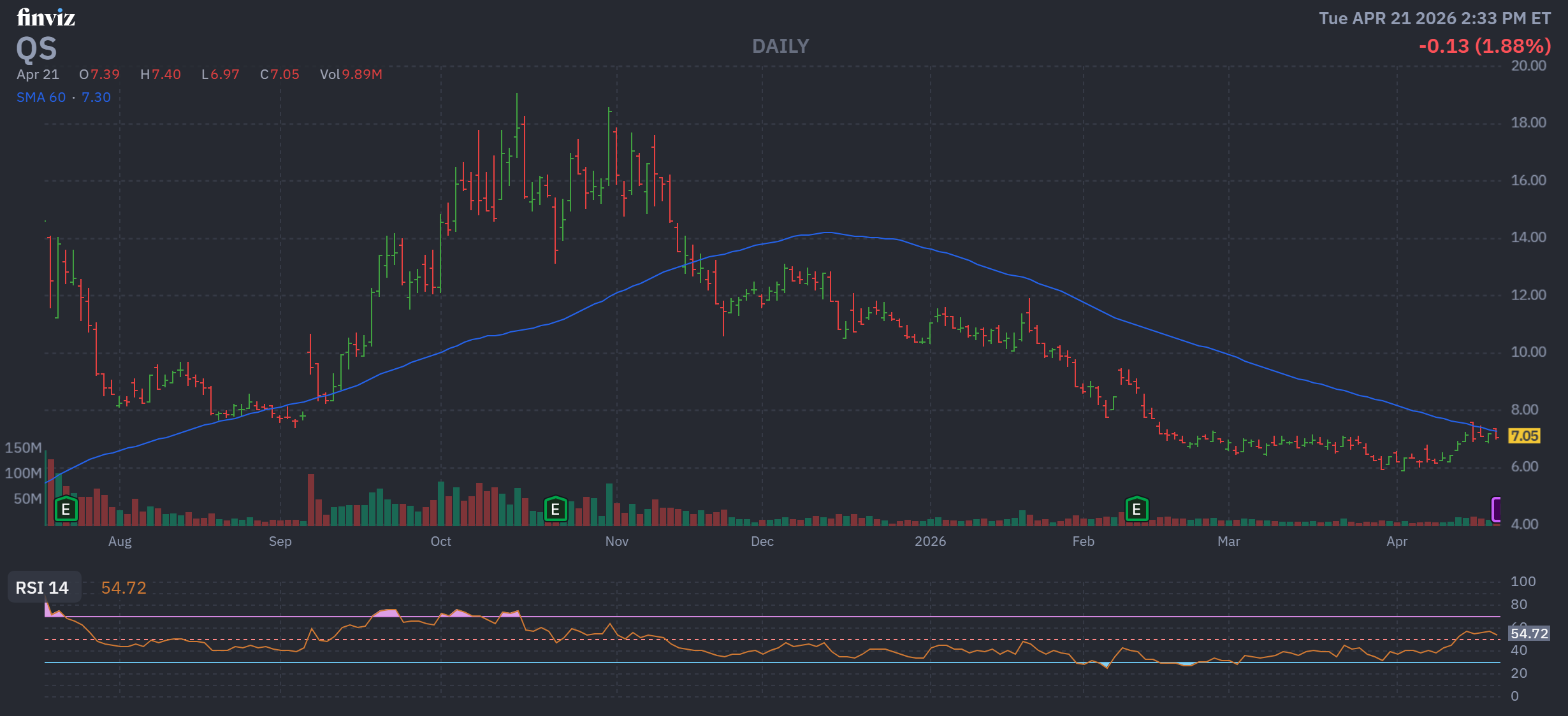This screenshot has height=716, width=1568.
Task: Click the DAILY timeframe label
Action: pyautogui.click(x=780, y=46)
